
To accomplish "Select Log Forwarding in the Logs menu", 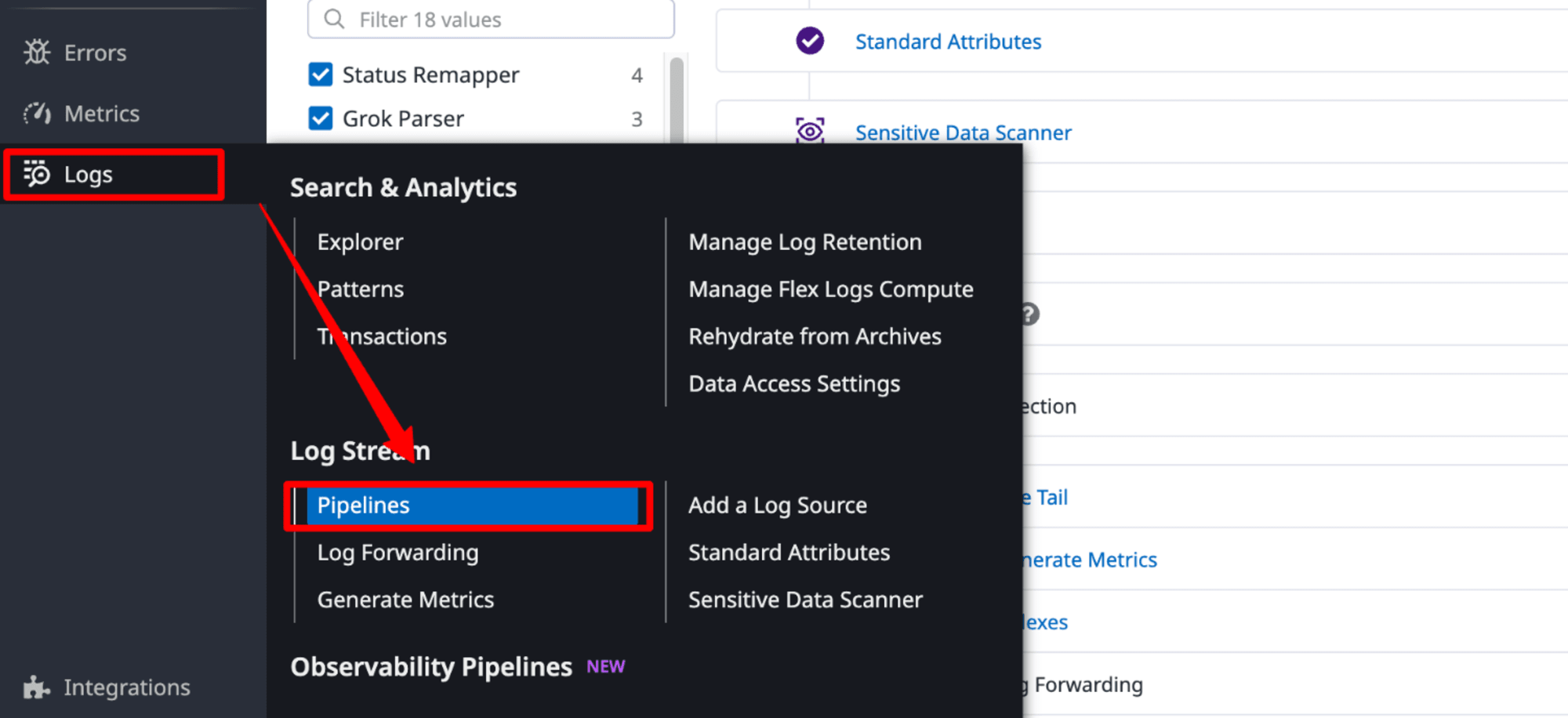I will 397,553.
